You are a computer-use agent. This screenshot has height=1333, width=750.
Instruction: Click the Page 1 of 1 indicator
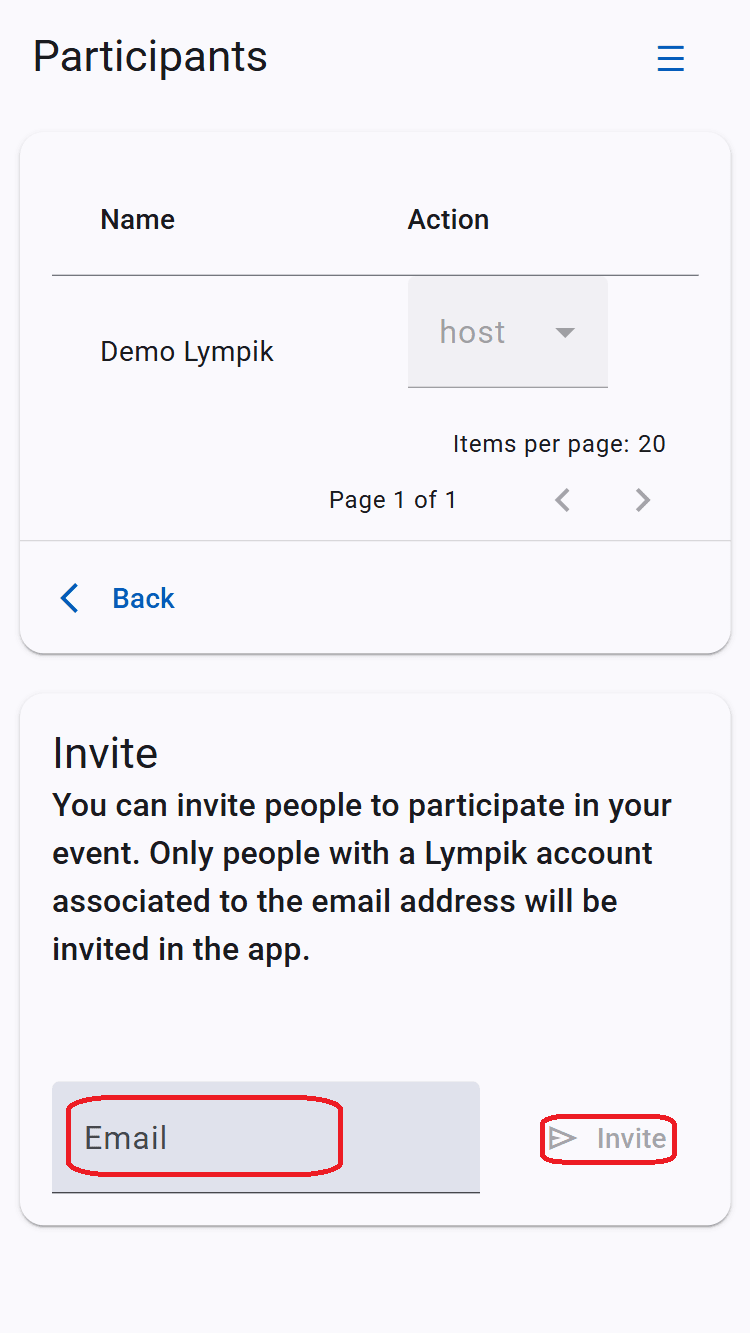click(393, 500)
